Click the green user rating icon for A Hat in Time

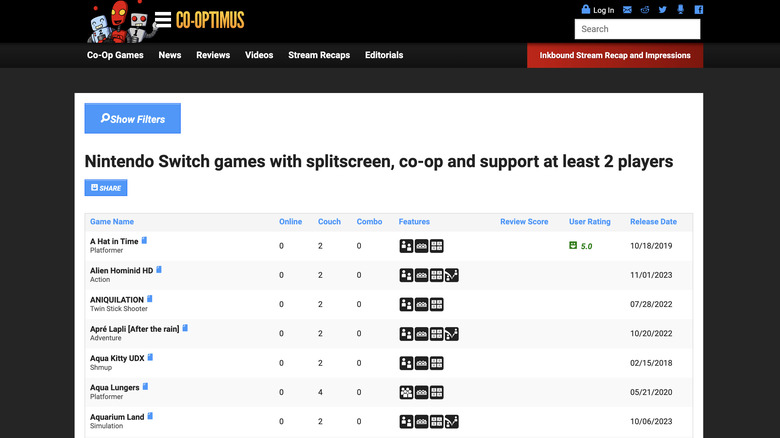(x=573, y=245)
